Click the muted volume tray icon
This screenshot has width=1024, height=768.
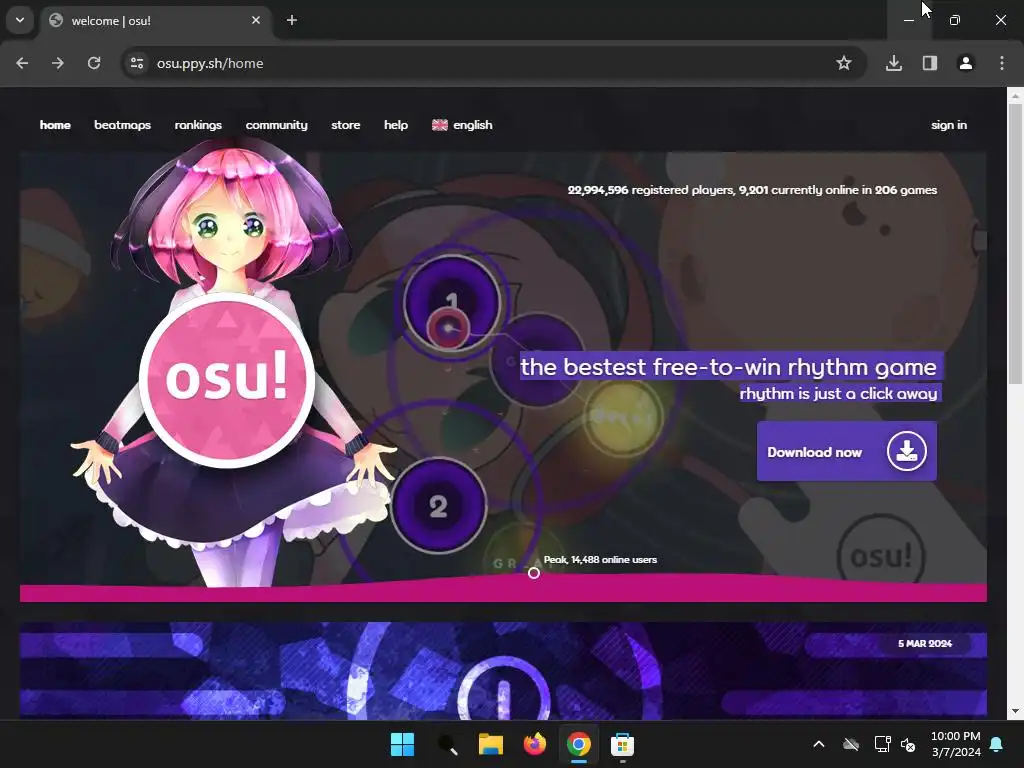pyautogui.click(x=908, y=744)
